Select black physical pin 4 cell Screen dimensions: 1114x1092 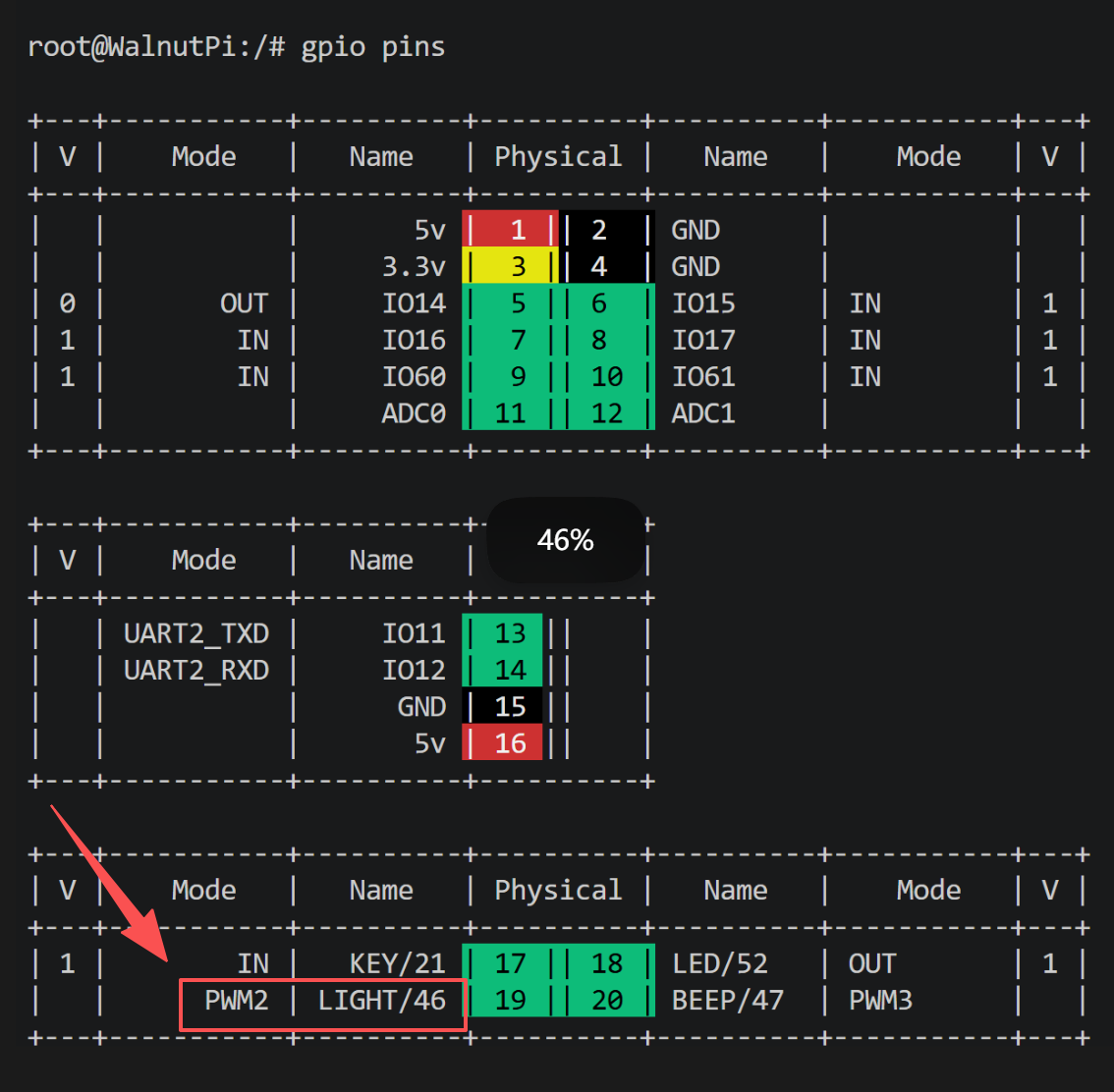point(607,266)
